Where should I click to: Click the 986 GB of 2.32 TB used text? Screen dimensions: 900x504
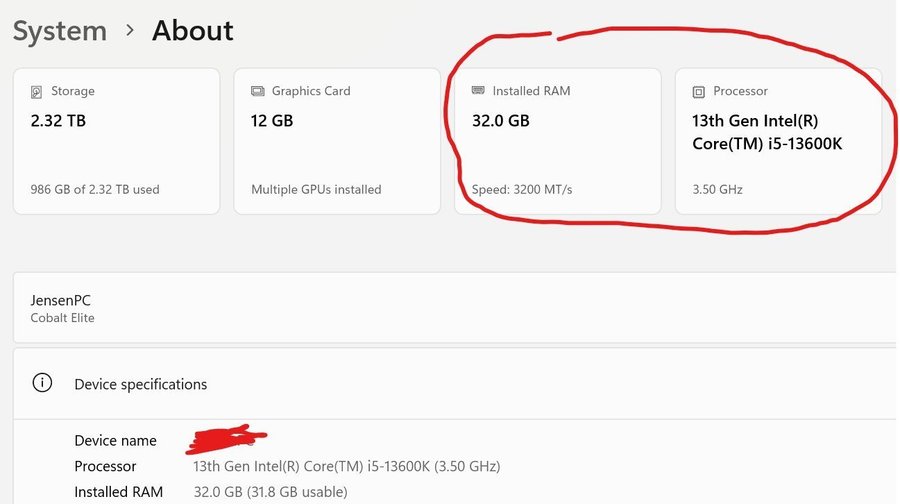pos(95,189)
